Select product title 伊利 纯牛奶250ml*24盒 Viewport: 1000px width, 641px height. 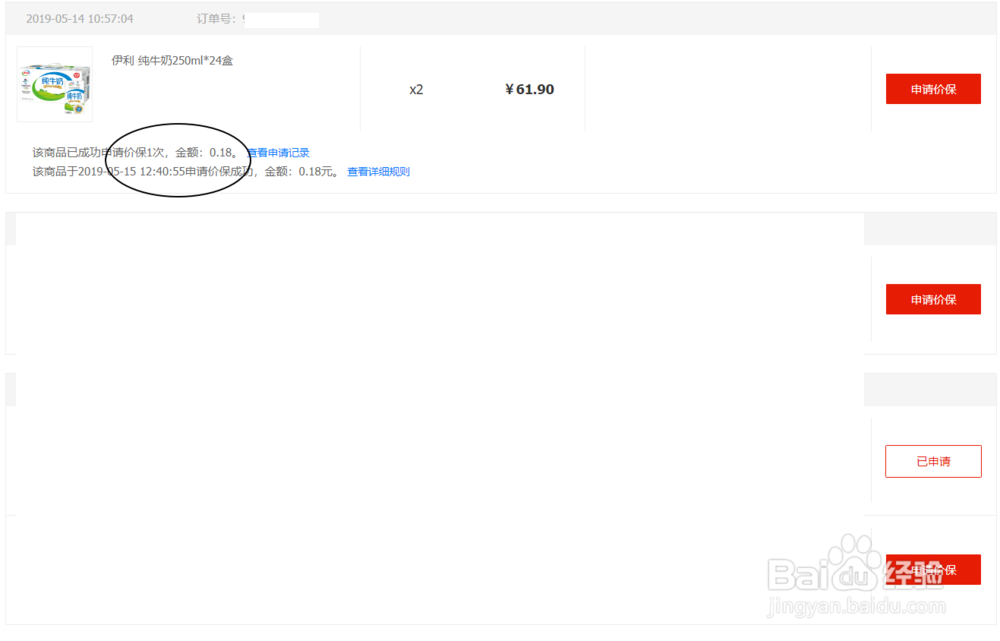coord(172,61)
